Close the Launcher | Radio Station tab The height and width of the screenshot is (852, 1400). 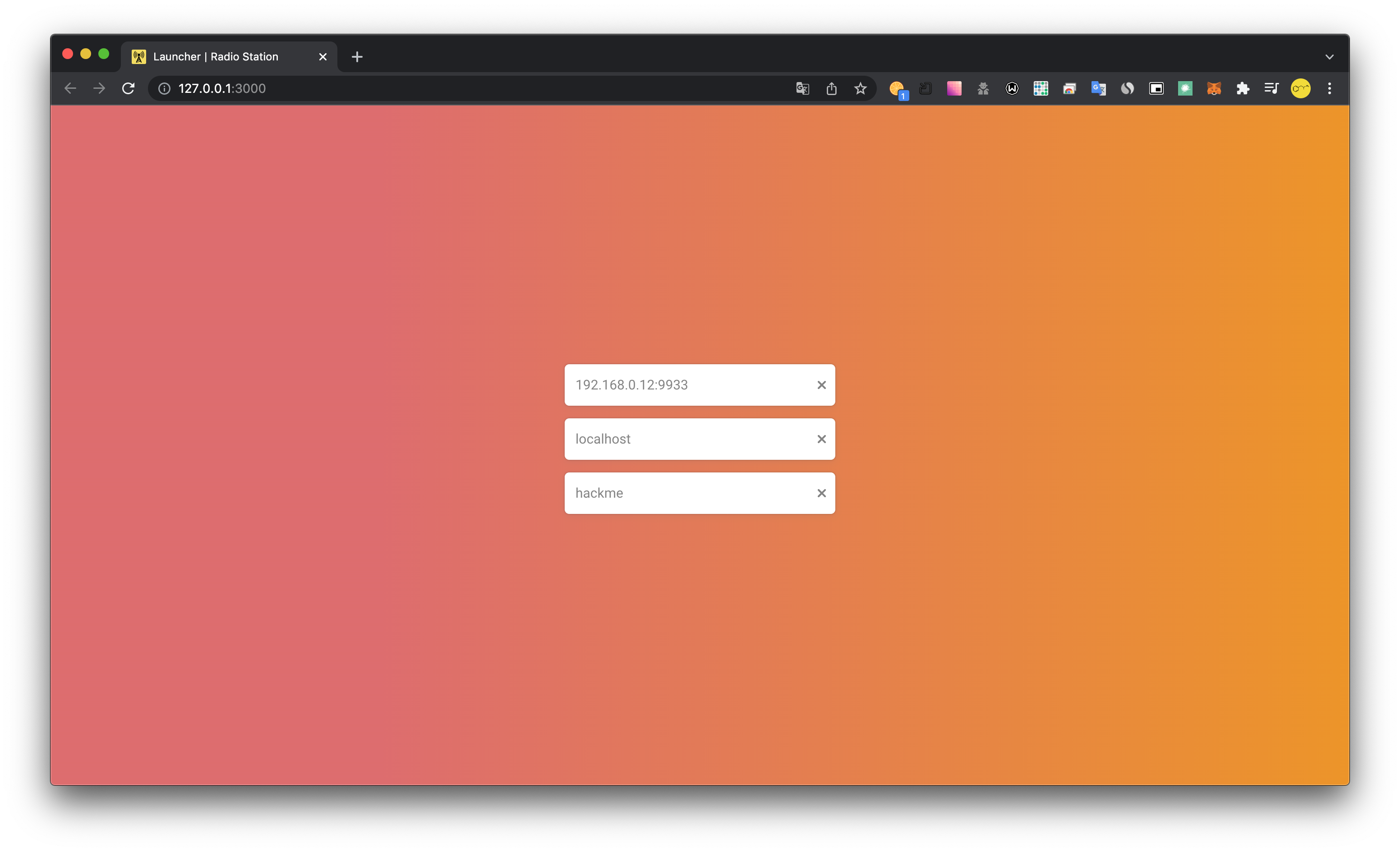(x=323, y=57)
